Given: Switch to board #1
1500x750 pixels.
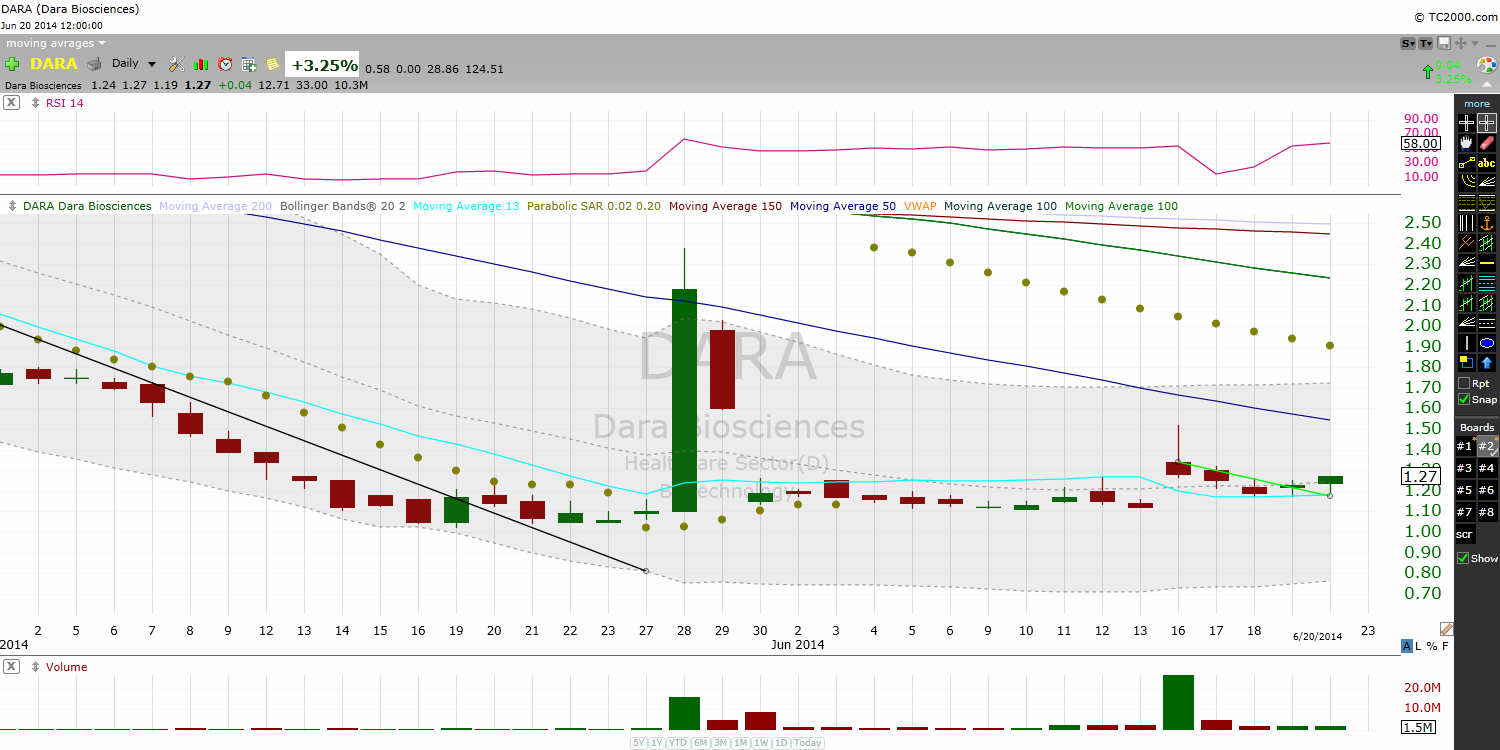Looking at the screenshot, I should (1465, 446).
